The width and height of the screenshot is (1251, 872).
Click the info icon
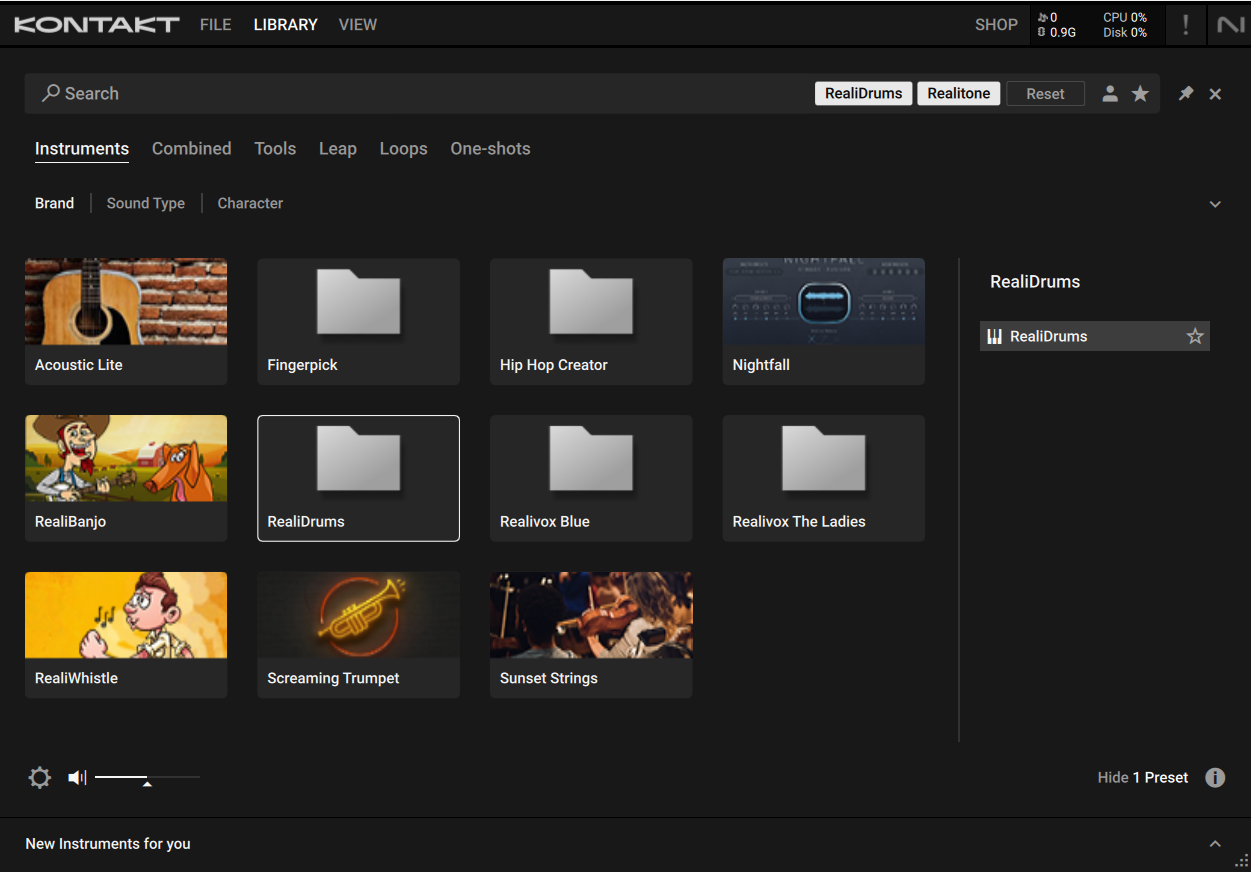click(x=1215, y=777)
